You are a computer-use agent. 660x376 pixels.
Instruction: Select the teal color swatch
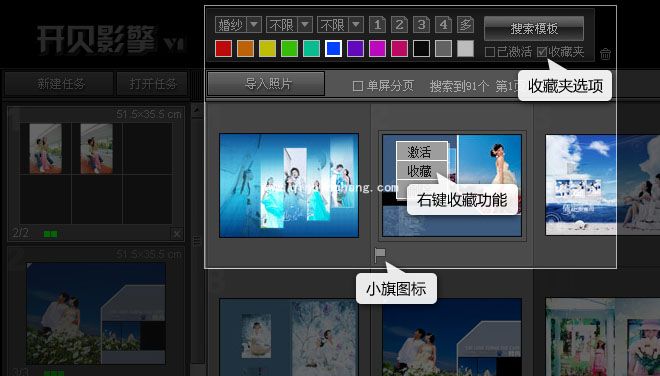coord(311,49)
